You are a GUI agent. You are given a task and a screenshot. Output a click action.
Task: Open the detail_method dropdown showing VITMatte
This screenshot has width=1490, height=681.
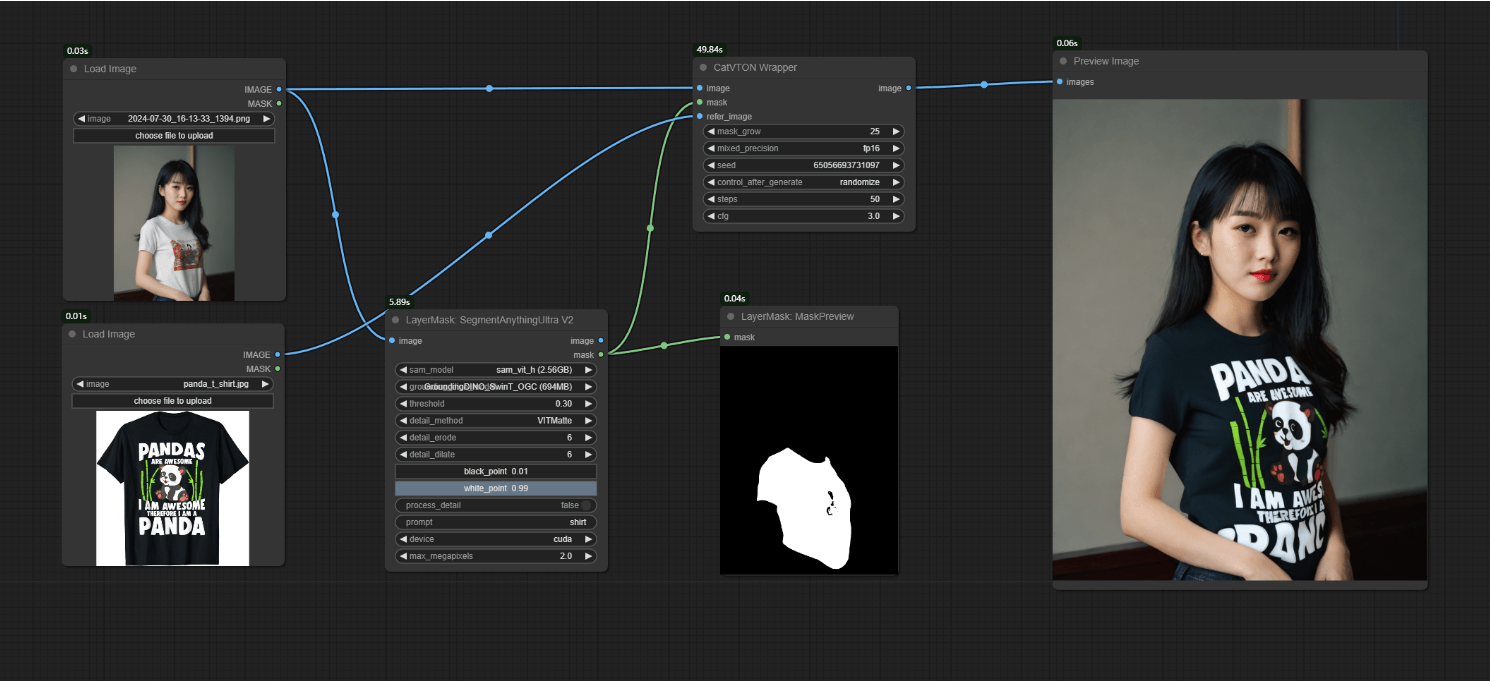(495, 421)
